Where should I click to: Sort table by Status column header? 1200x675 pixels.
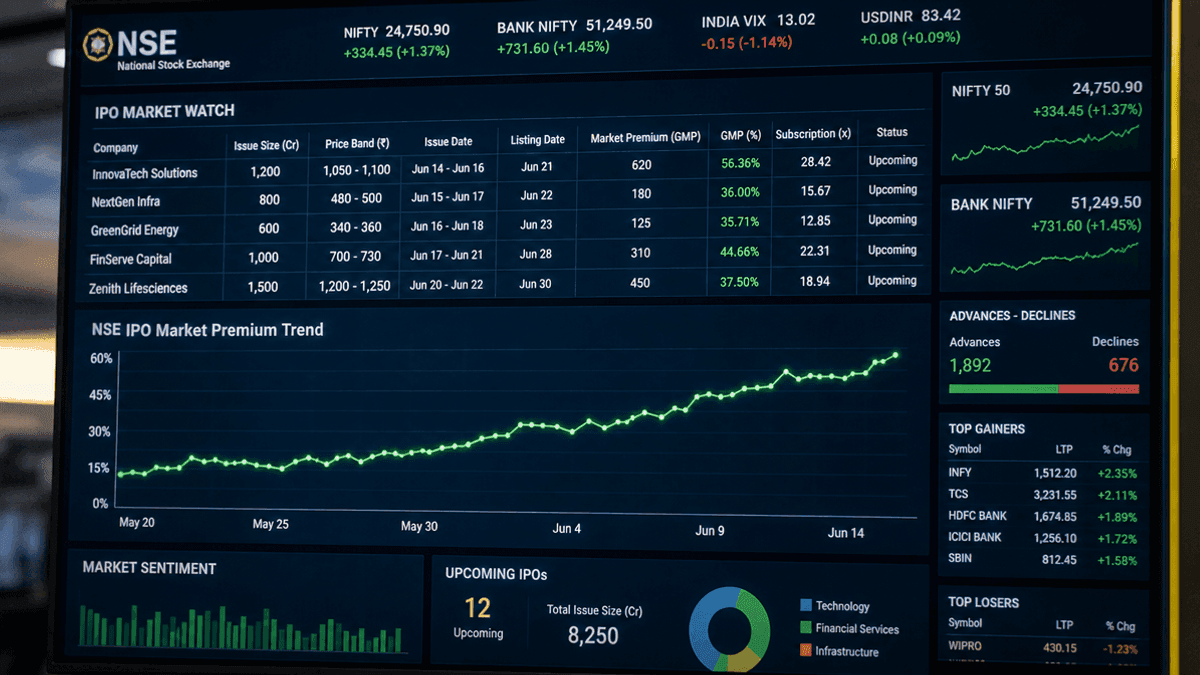(x=892, y=131)
